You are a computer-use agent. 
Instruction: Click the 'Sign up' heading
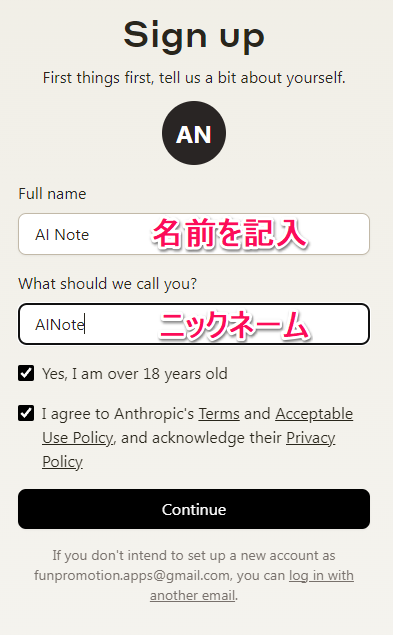click(194, 36)
